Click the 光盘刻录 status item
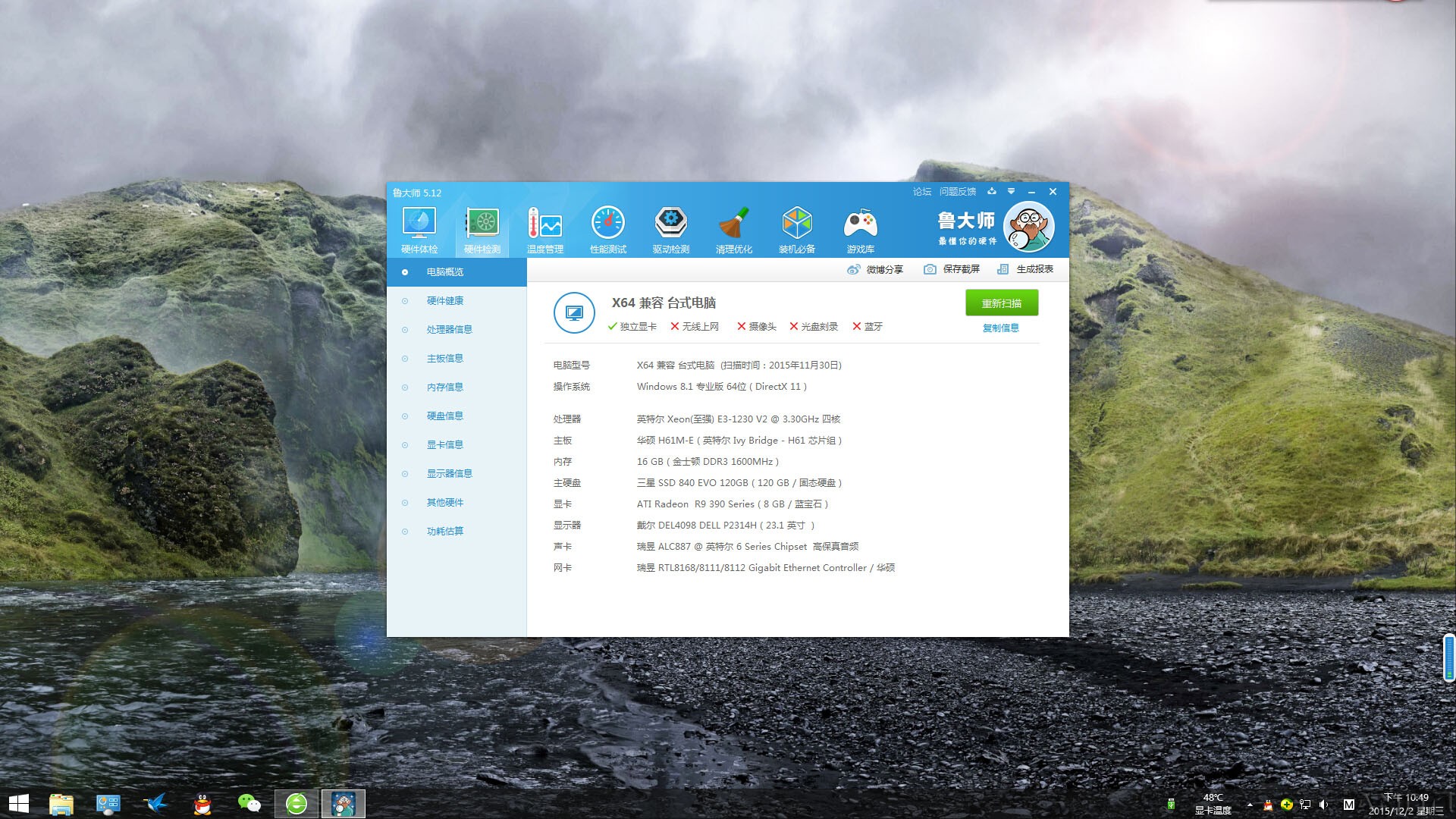Image resolution: width=1456 pixels, height=819 pixels. click(x=813, y=326)
